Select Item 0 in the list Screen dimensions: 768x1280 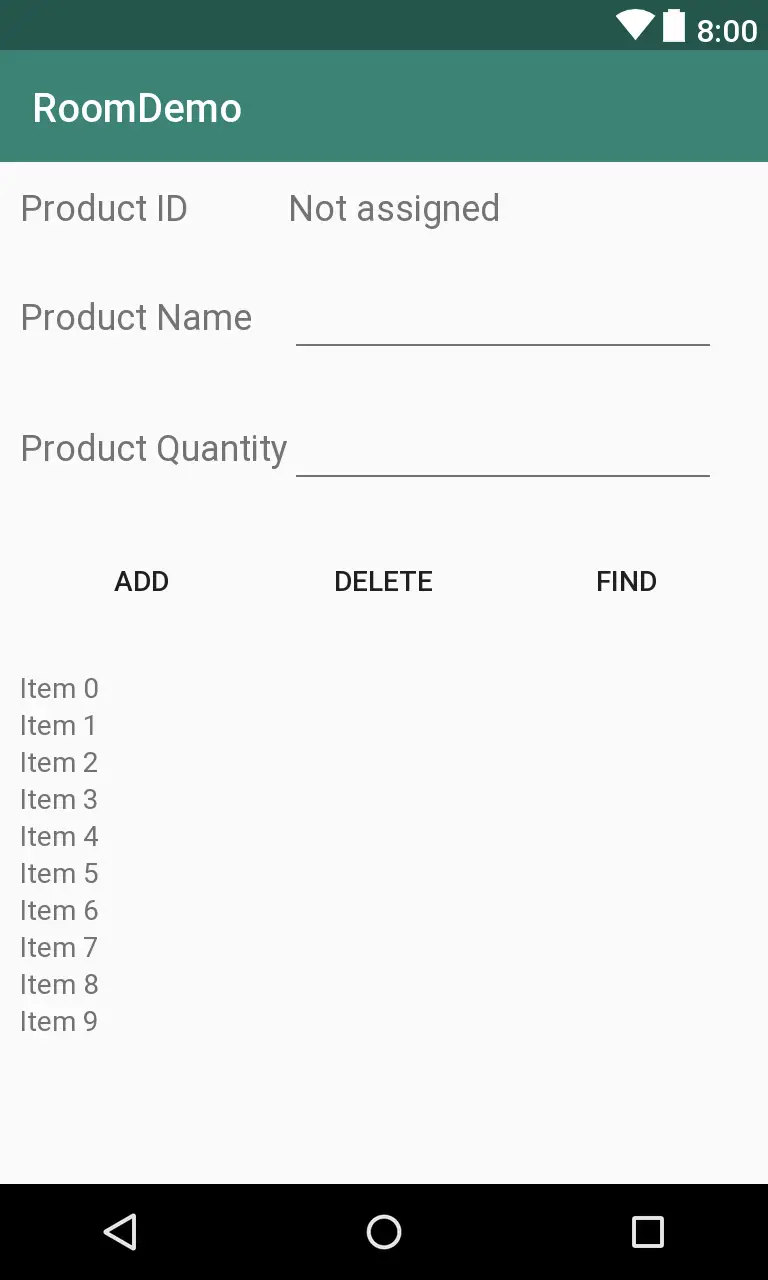[x=59, y=689]
